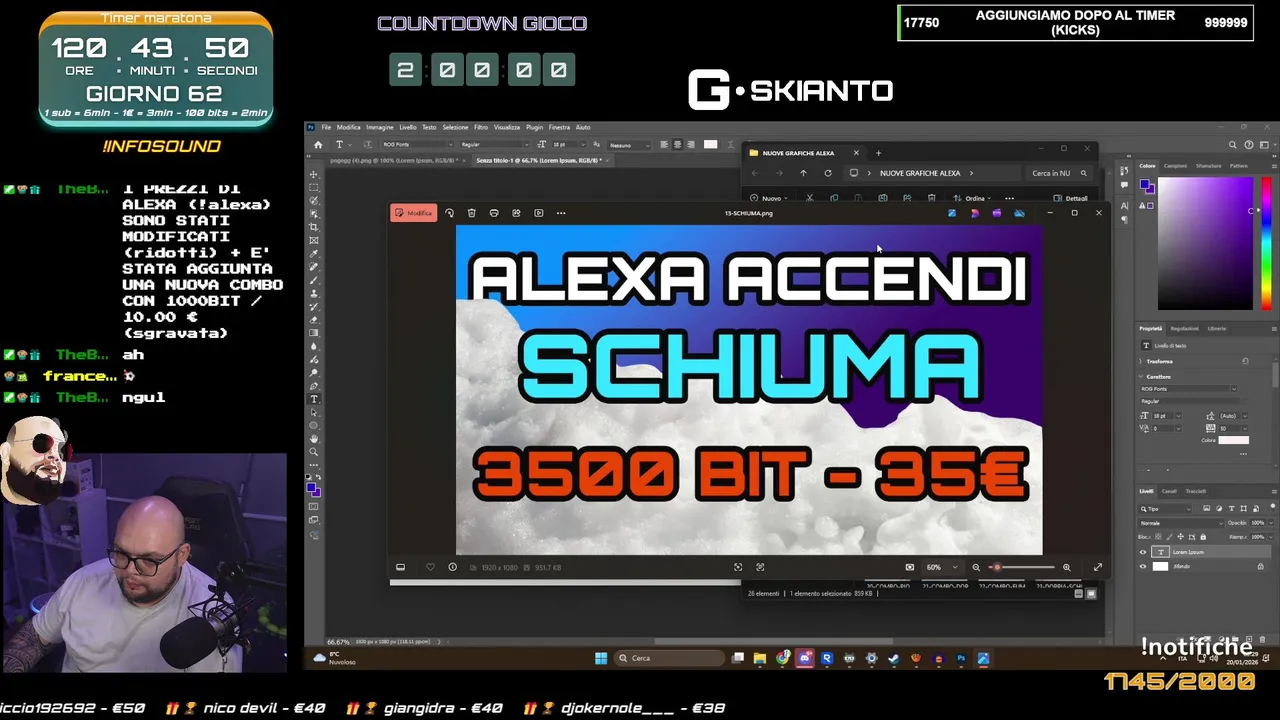Open the font style dropdown Regular
Screen dimensions: 1280x720
(494, 145)
